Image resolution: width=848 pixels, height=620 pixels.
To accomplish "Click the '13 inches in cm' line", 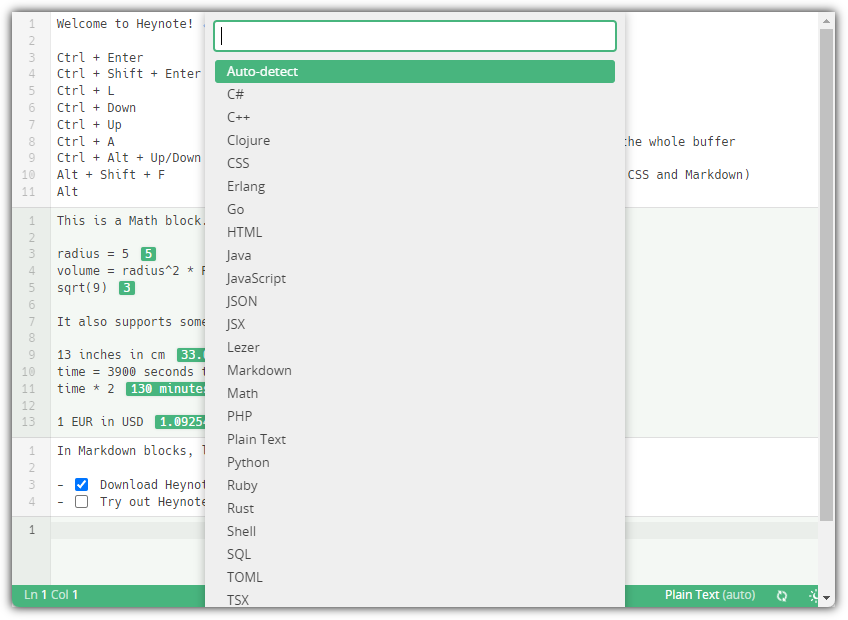I will tap(111, 355).
